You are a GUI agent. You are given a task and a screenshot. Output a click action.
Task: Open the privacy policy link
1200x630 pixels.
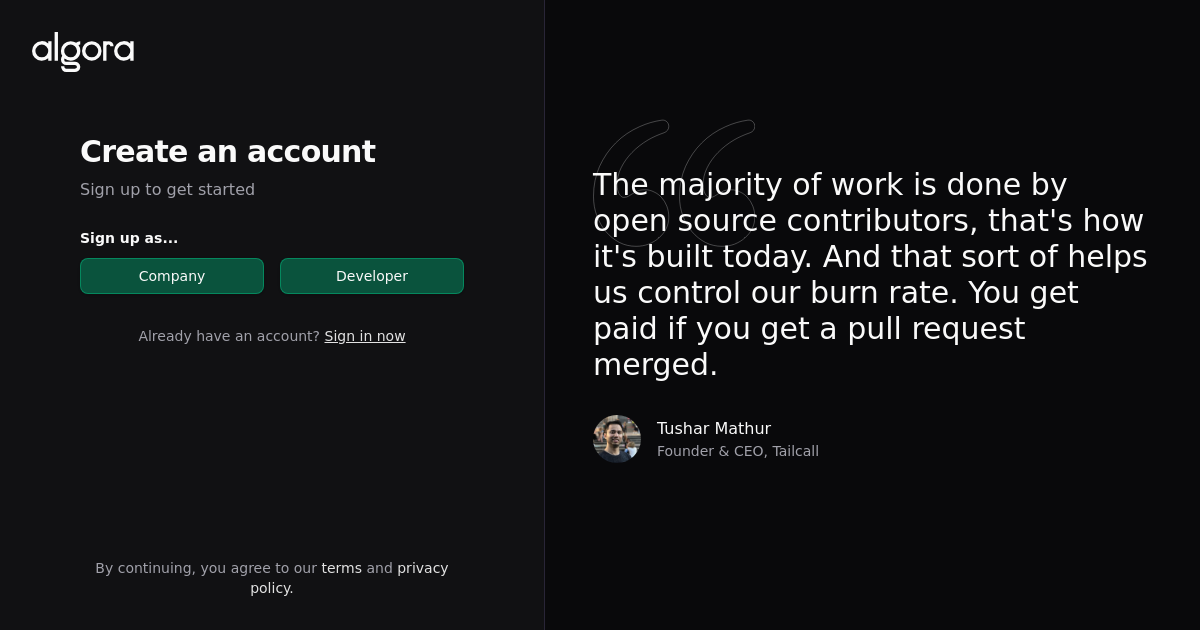click(x=349, y=578)
